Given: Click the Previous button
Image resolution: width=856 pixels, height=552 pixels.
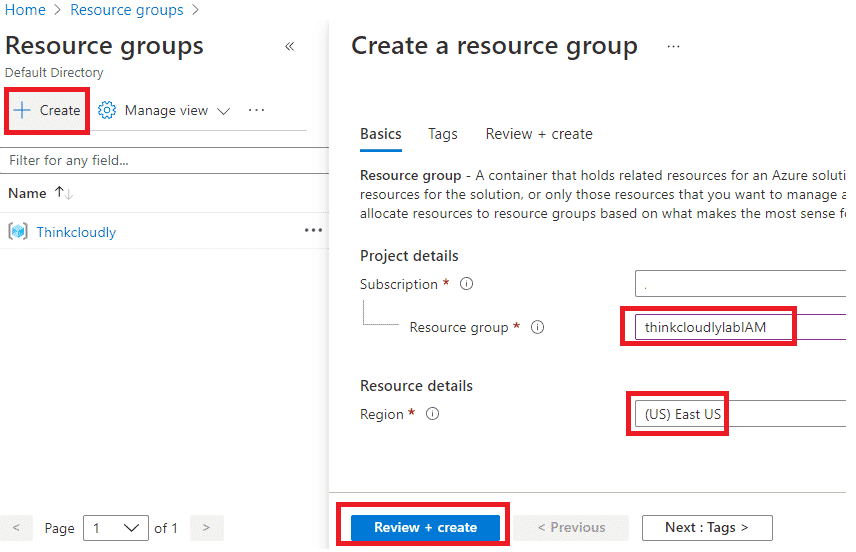Looking at the screenshot, I should (571, 527).
